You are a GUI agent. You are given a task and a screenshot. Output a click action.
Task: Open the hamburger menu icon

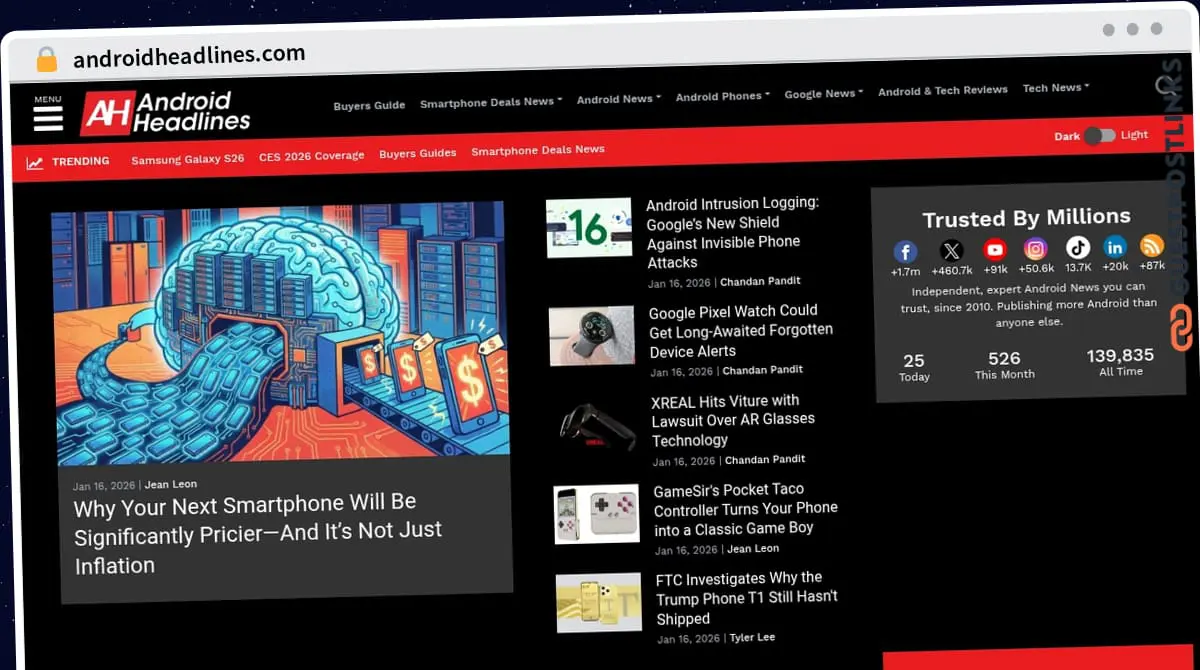point(47,117)
